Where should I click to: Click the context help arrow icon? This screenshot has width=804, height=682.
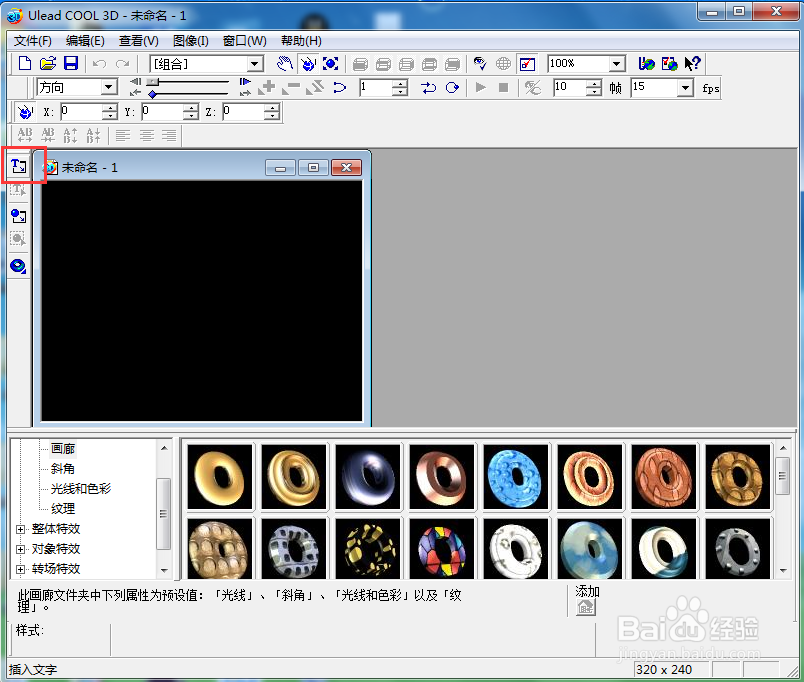coord(692,64)
